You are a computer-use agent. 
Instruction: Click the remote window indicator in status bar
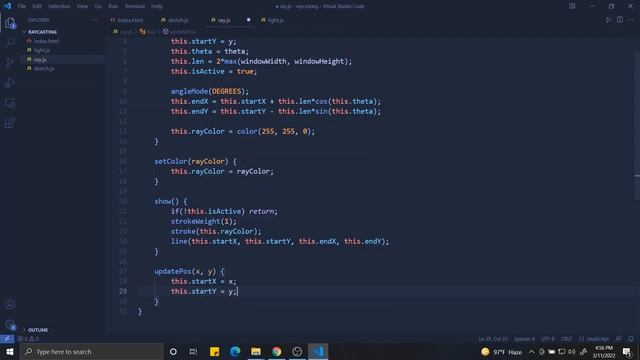(7, 339)
